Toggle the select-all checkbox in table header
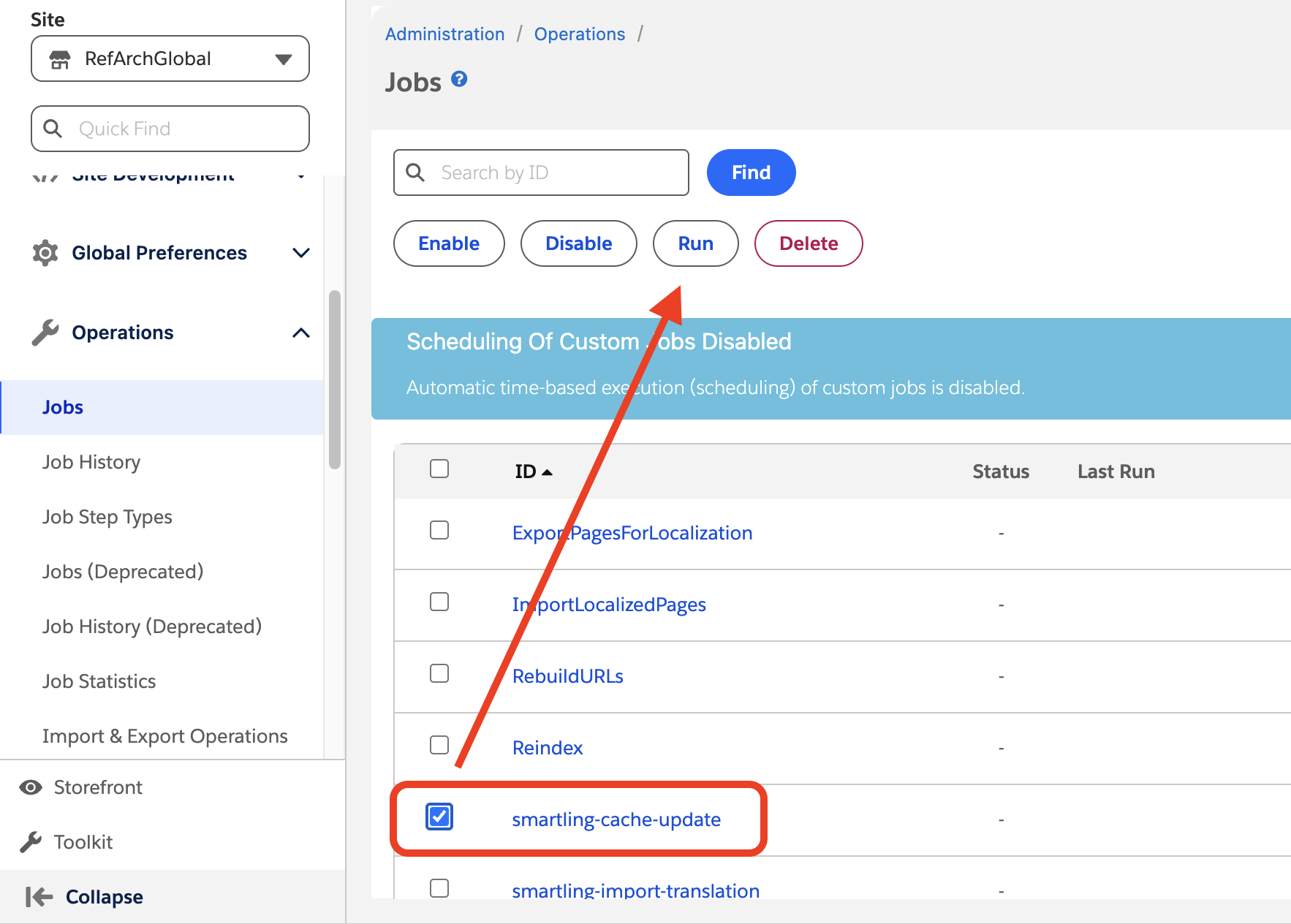The height and width of the screenshot is (924, 1291). pyautogui.click(x=439, y=469)
